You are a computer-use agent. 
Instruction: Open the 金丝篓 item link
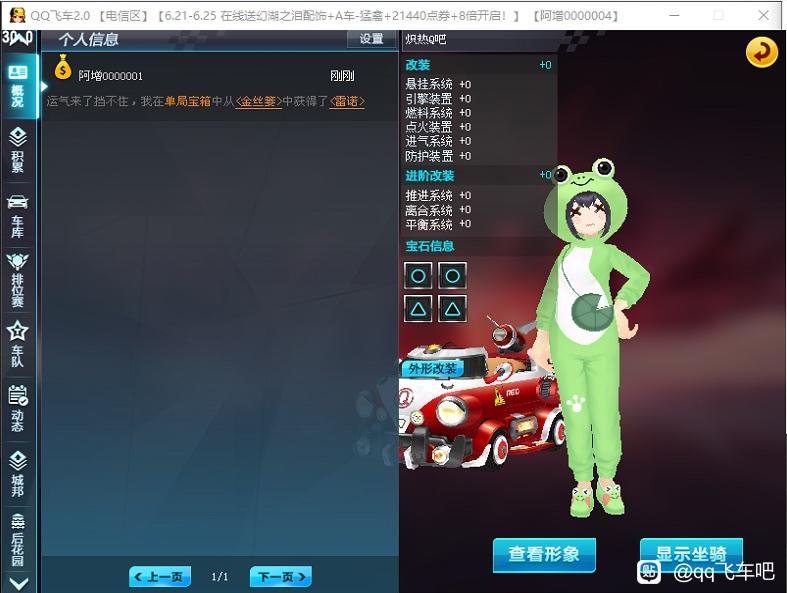pos(259,101)
